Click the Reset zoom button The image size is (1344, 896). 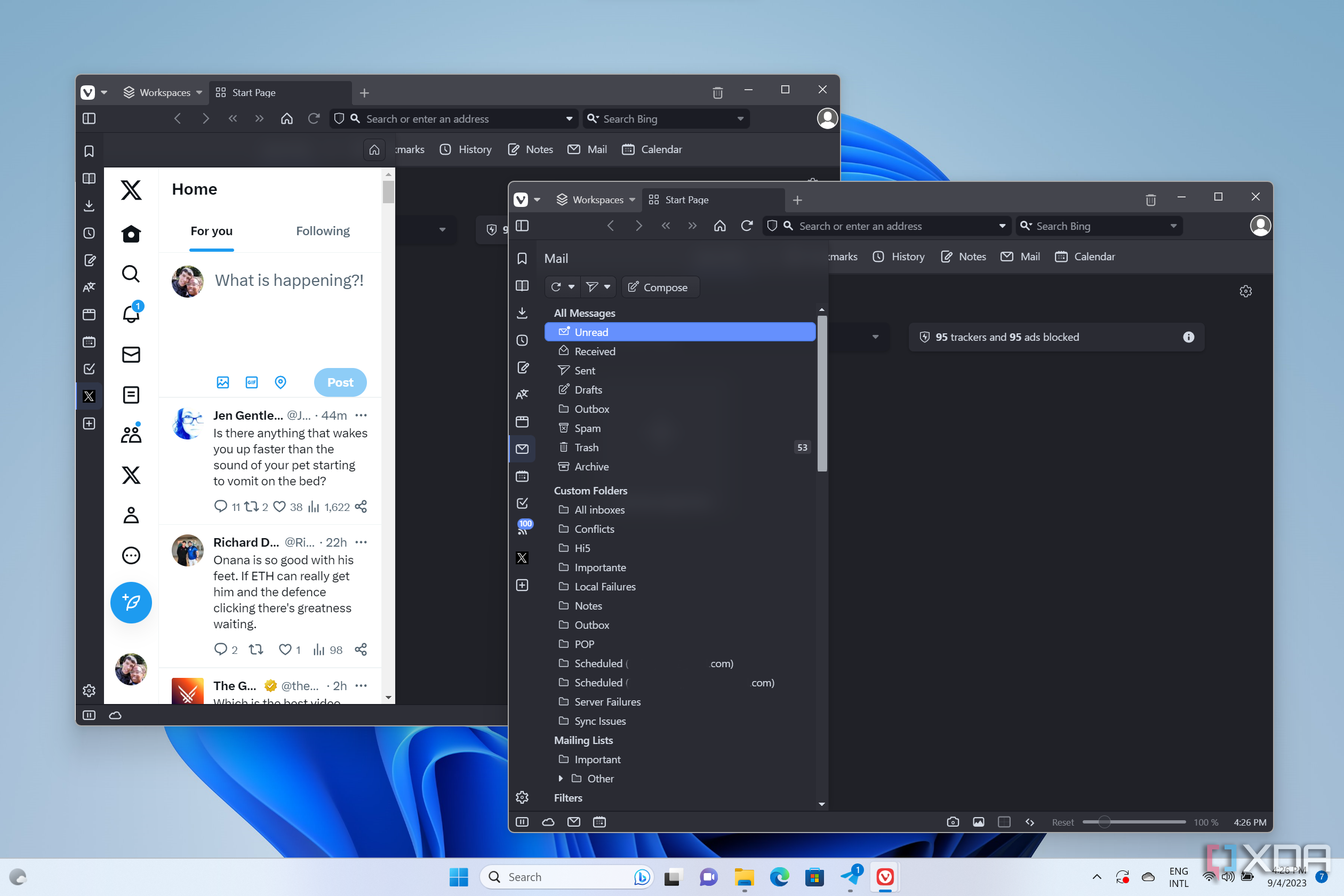pos(1062,822)
